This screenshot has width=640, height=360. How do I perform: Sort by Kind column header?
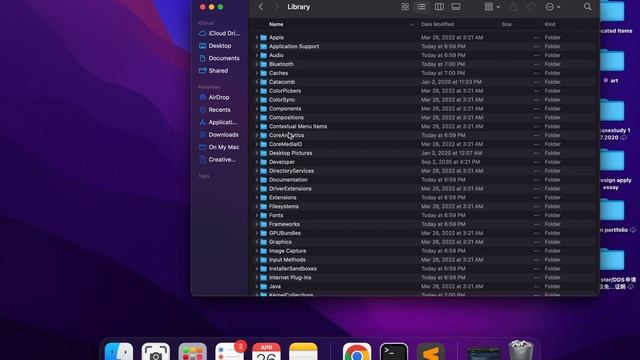pyautogui.click(x=550, y=24)
